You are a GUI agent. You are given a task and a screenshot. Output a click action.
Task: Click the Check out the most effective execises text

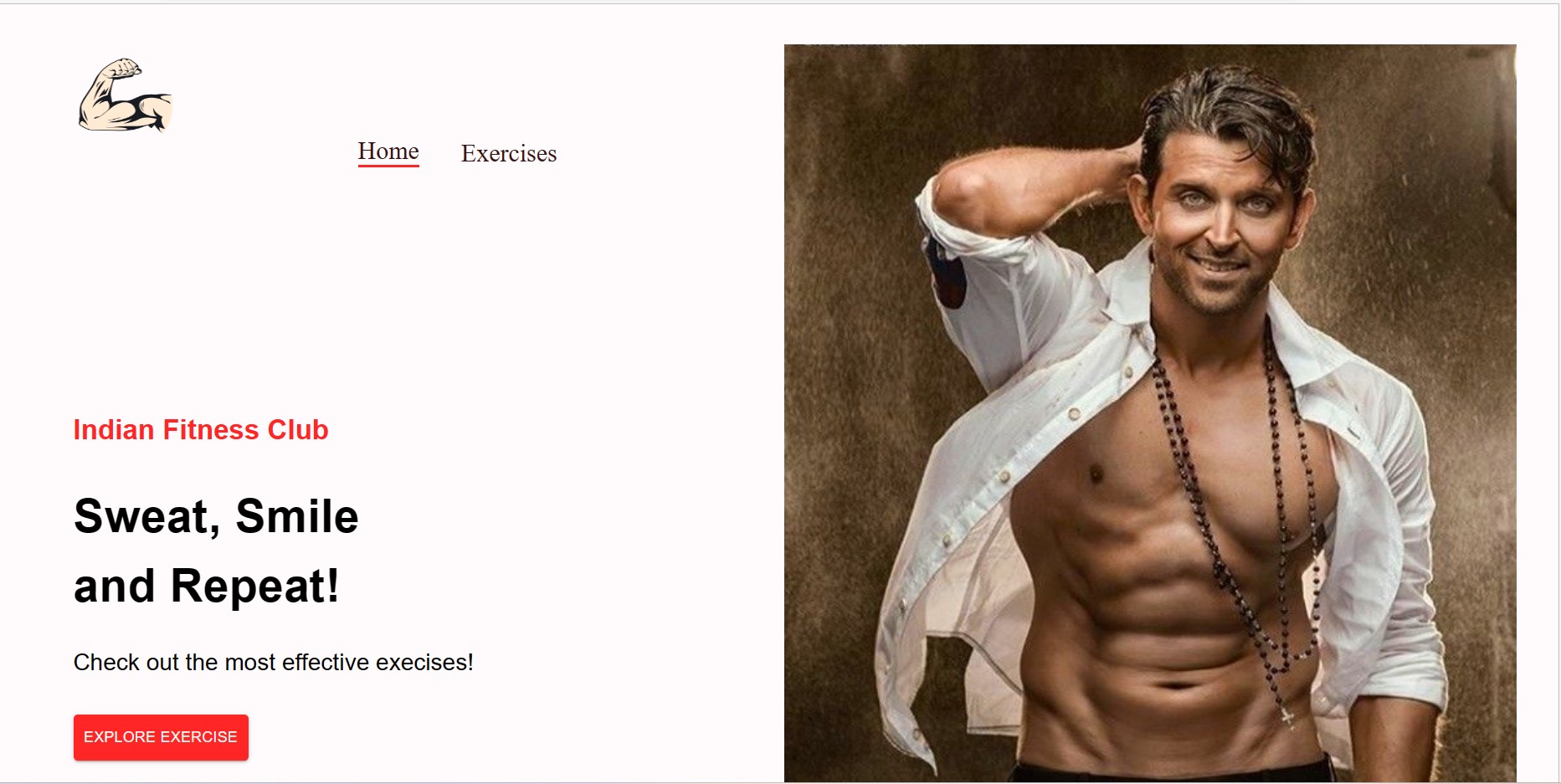[274, 662]
